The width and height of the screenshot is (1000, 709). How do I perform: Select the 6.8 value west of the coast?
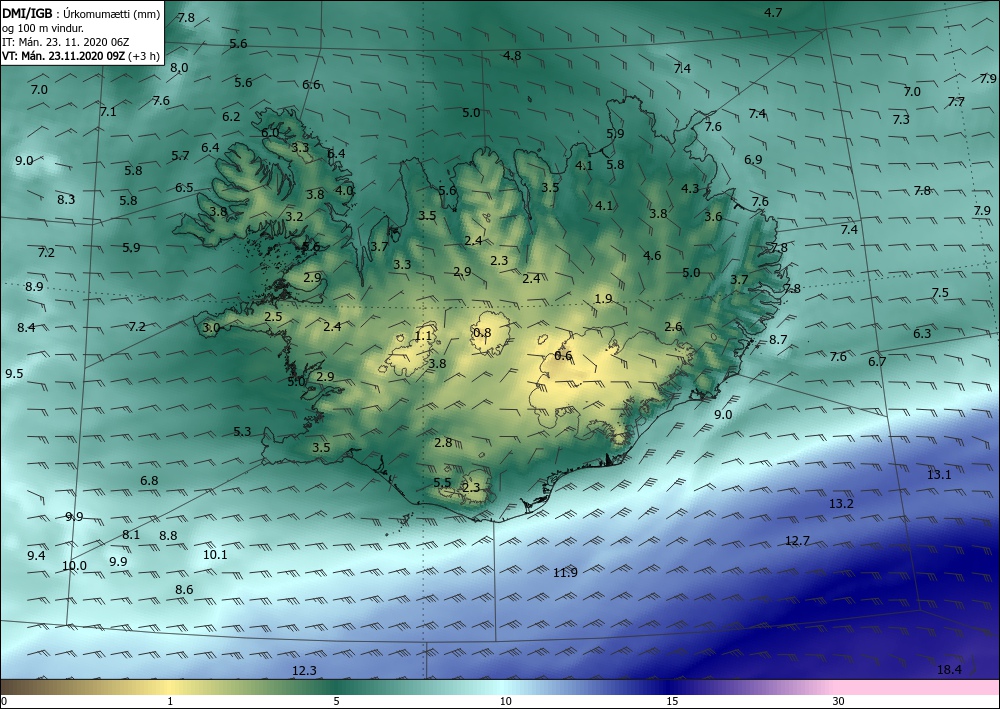coord(149,481)
